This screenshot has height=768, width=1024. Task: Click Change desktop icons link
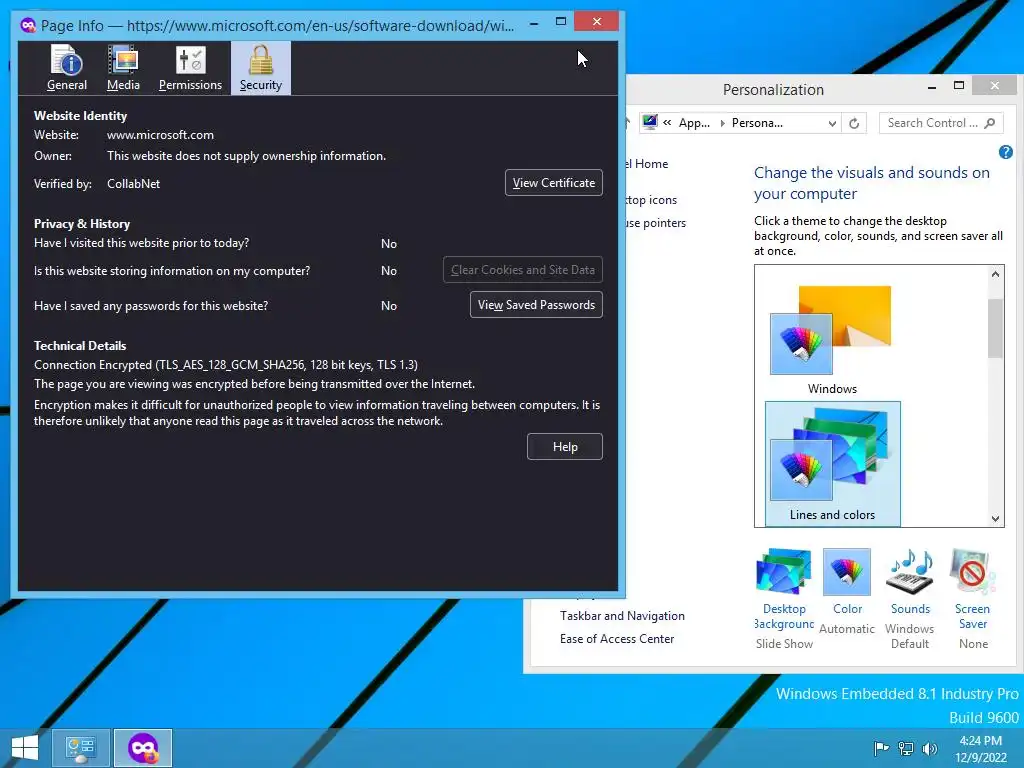pos(652,200)
